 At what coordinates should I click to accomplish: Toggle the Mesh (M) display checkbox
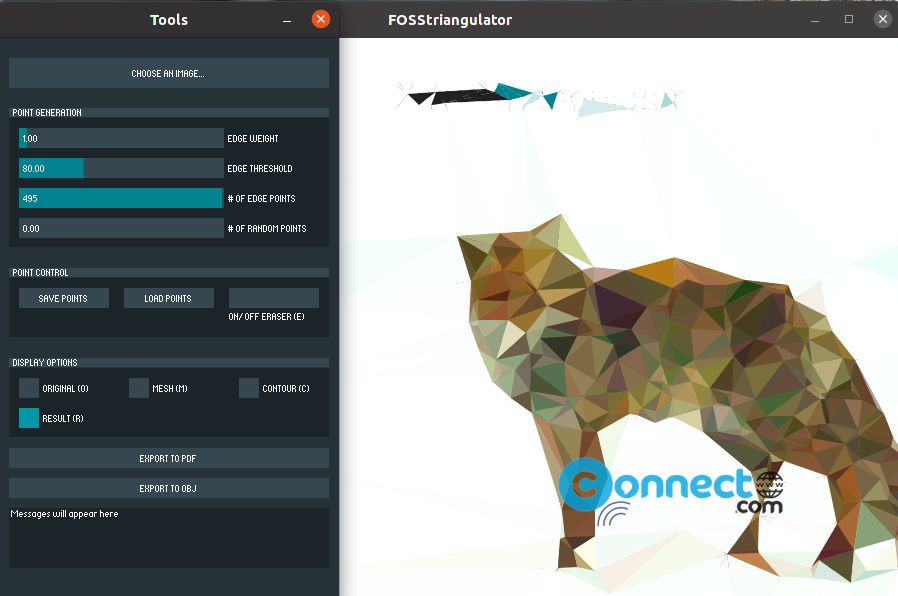(139, 388)
